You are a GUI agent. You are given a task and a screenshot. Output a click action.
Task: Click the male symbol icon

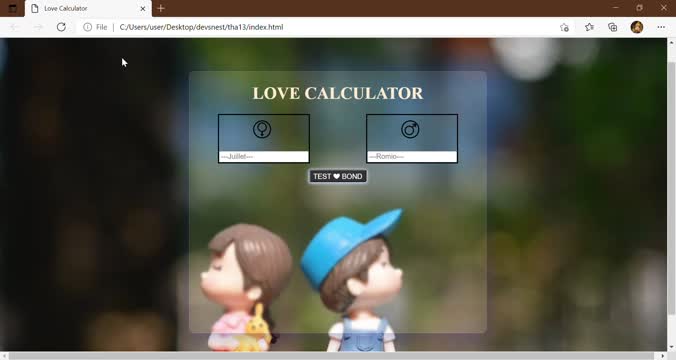click(410, 129)
